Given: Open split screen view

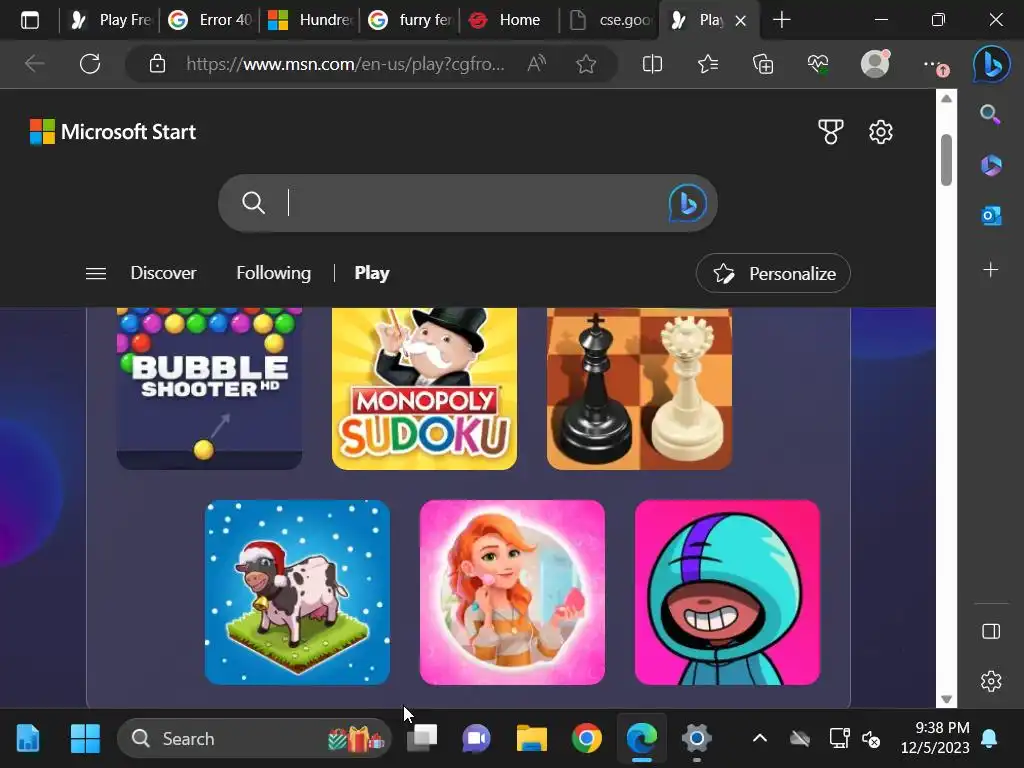Looking at the screenshot, I should (x=652, y=64).
